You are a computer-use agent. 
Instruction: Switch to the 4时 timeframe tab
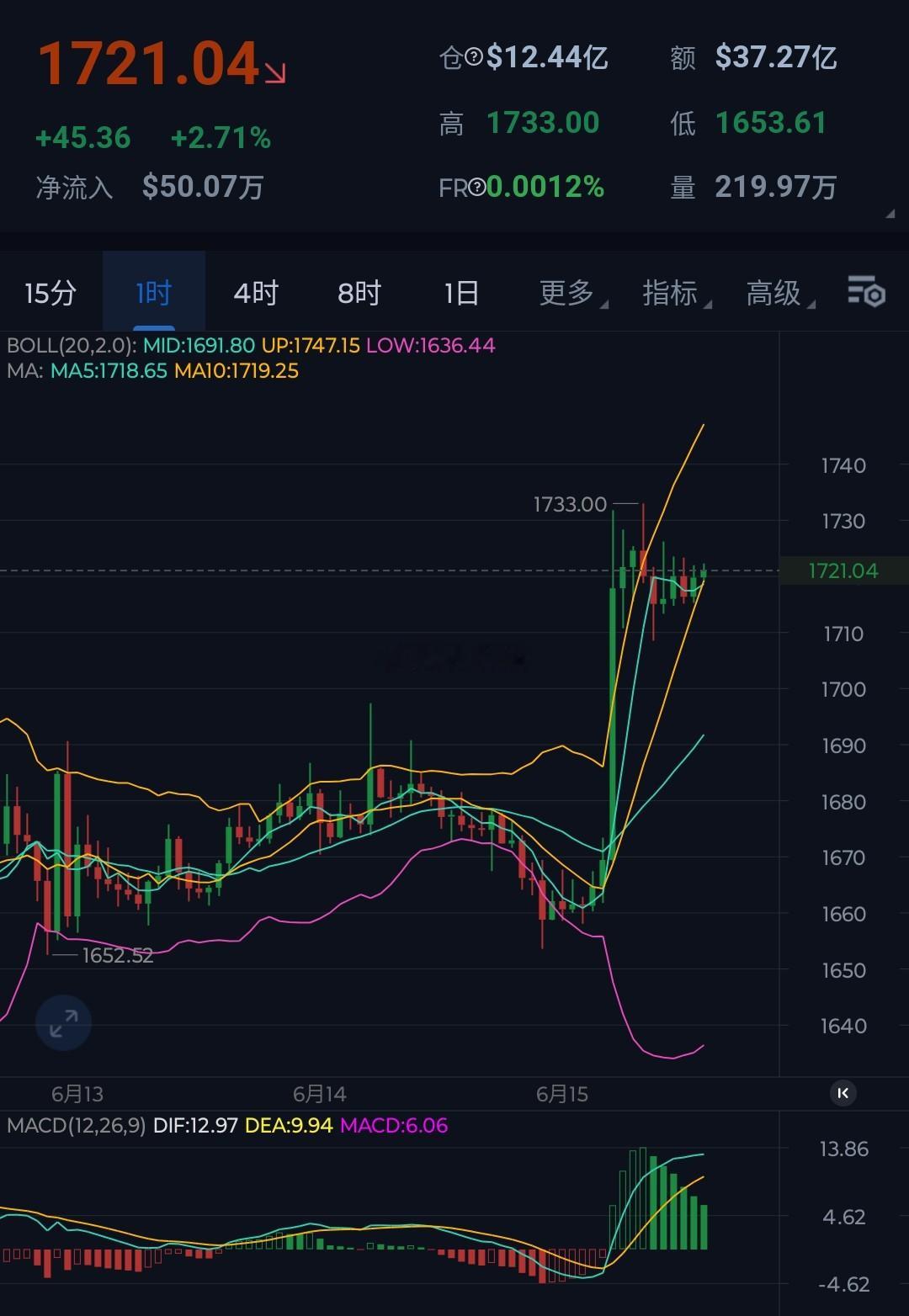pos(256,293)
